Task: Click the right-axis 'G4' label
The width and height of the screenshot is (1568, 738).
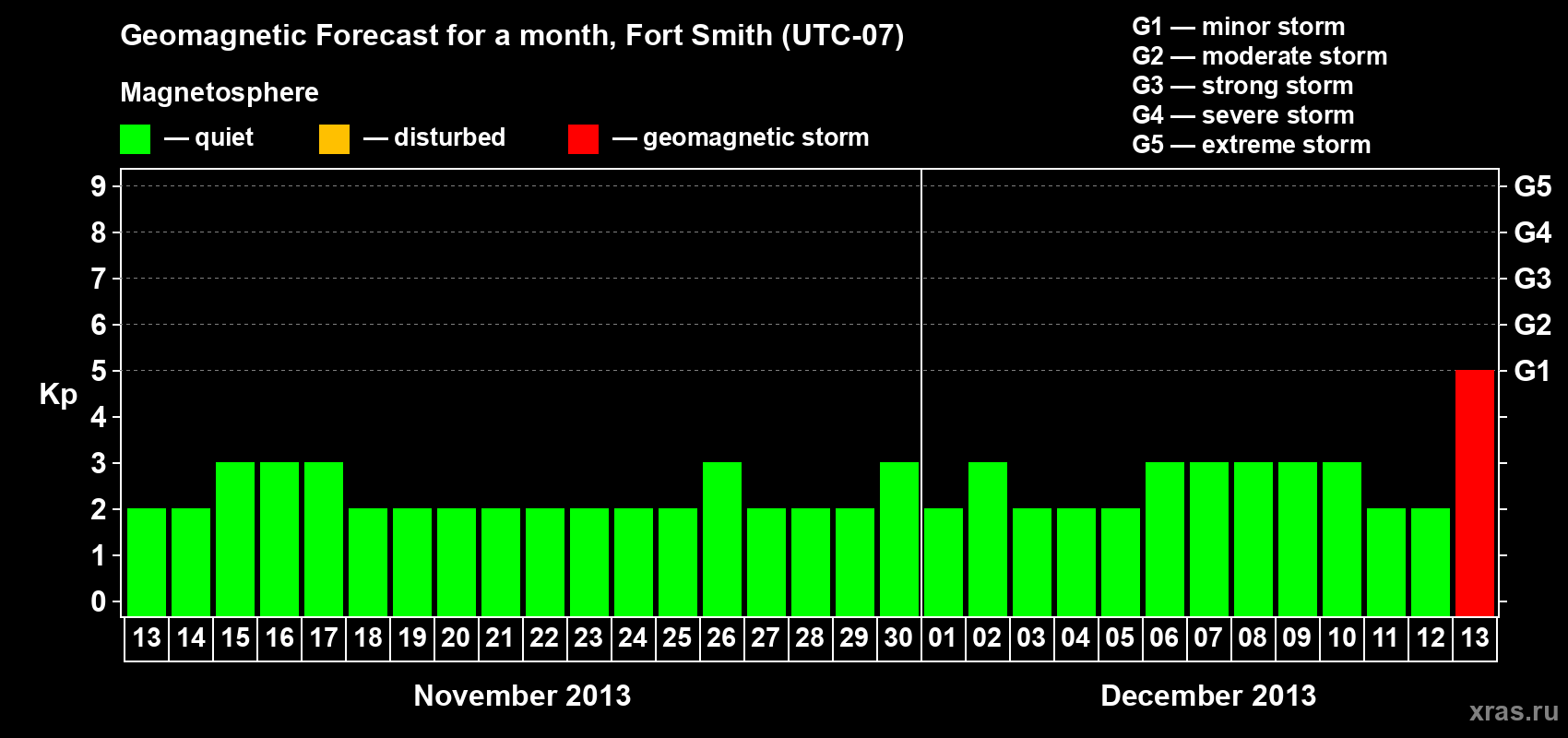Action: (x=1533, y=232)
